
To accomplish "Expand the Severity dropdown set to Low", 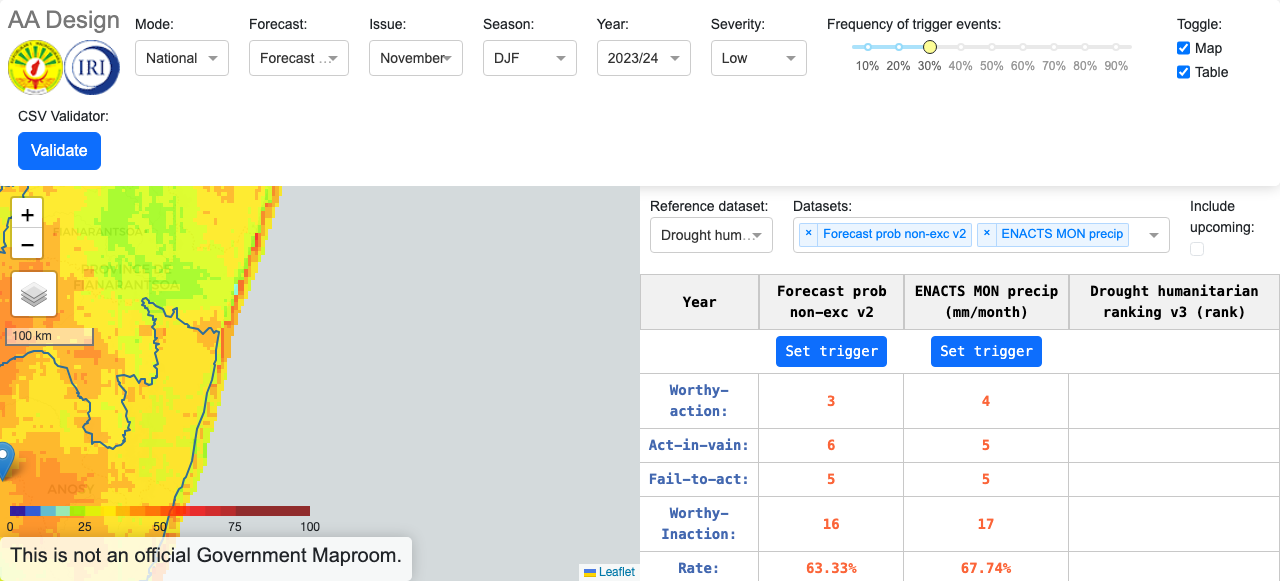I will click(x=758, y=58).
